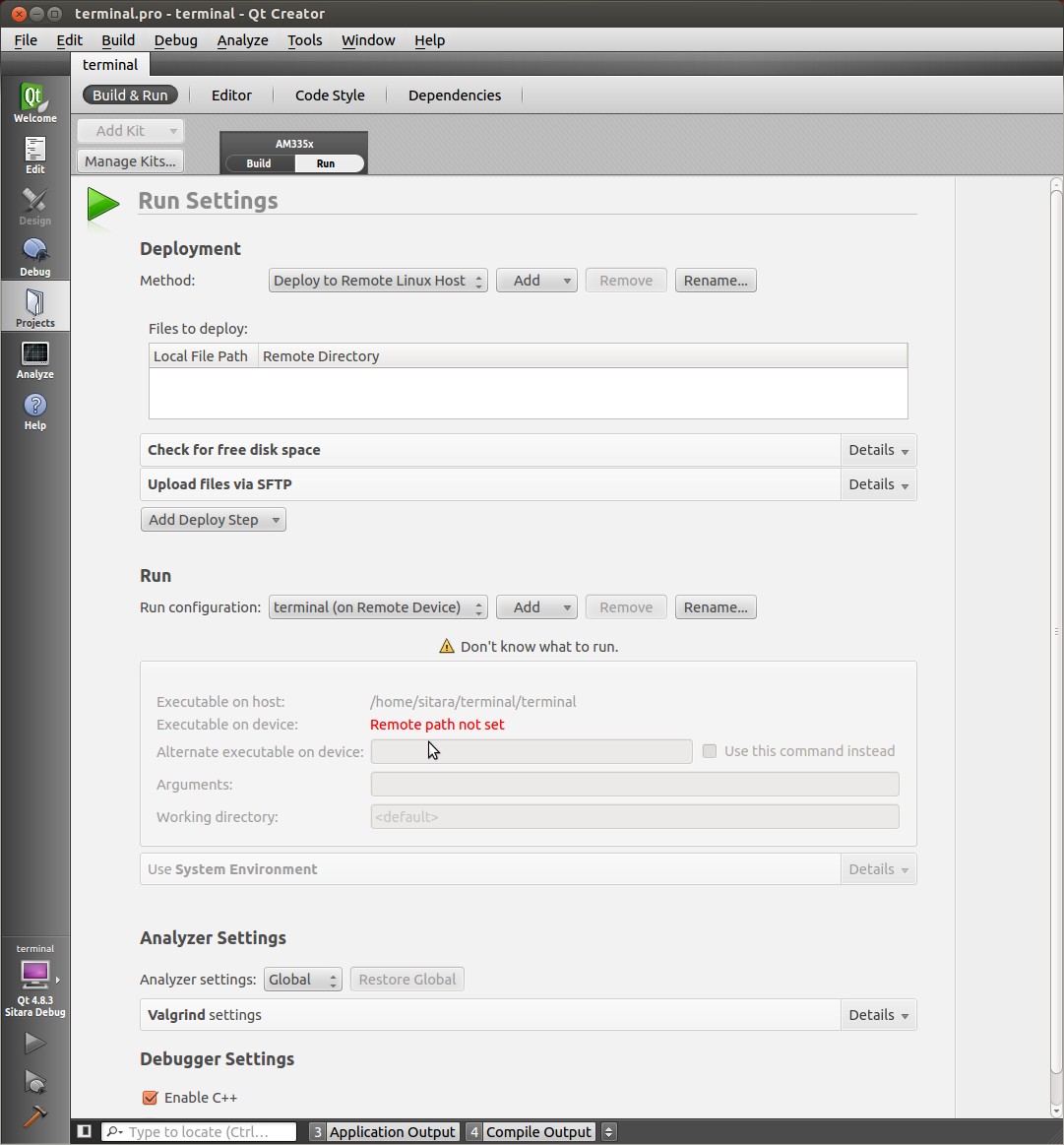
Task: Switch to Debug mode in sidebar
Action: coord(34,257)
